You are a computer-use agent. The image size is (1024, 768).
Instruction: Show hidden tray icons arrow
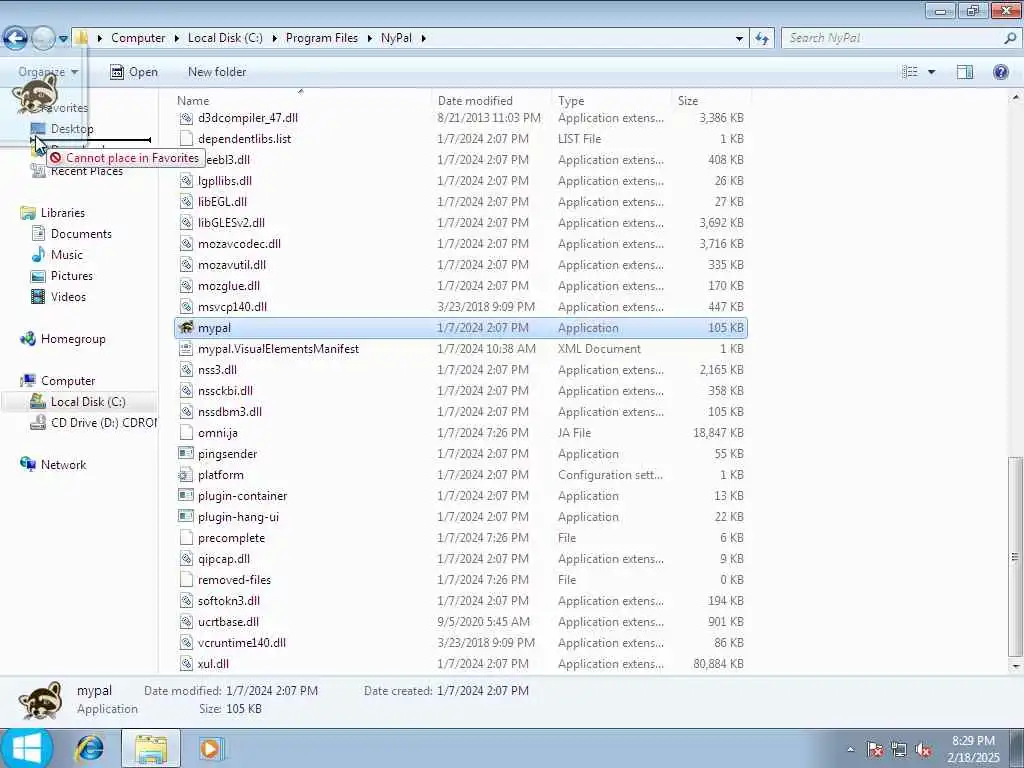850,749
